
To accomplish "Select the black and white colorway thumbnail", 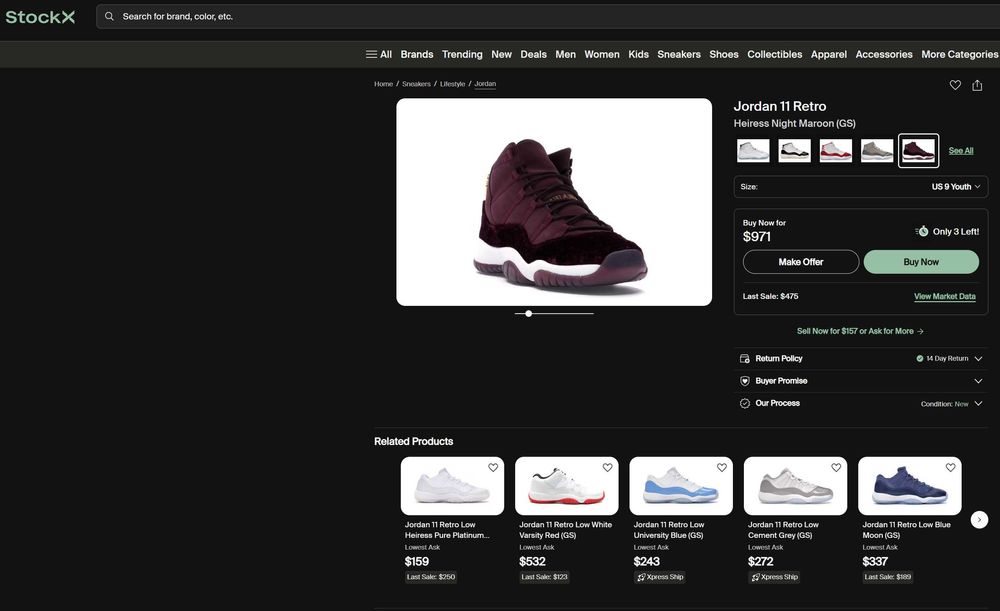I will (x=794, y=151).
